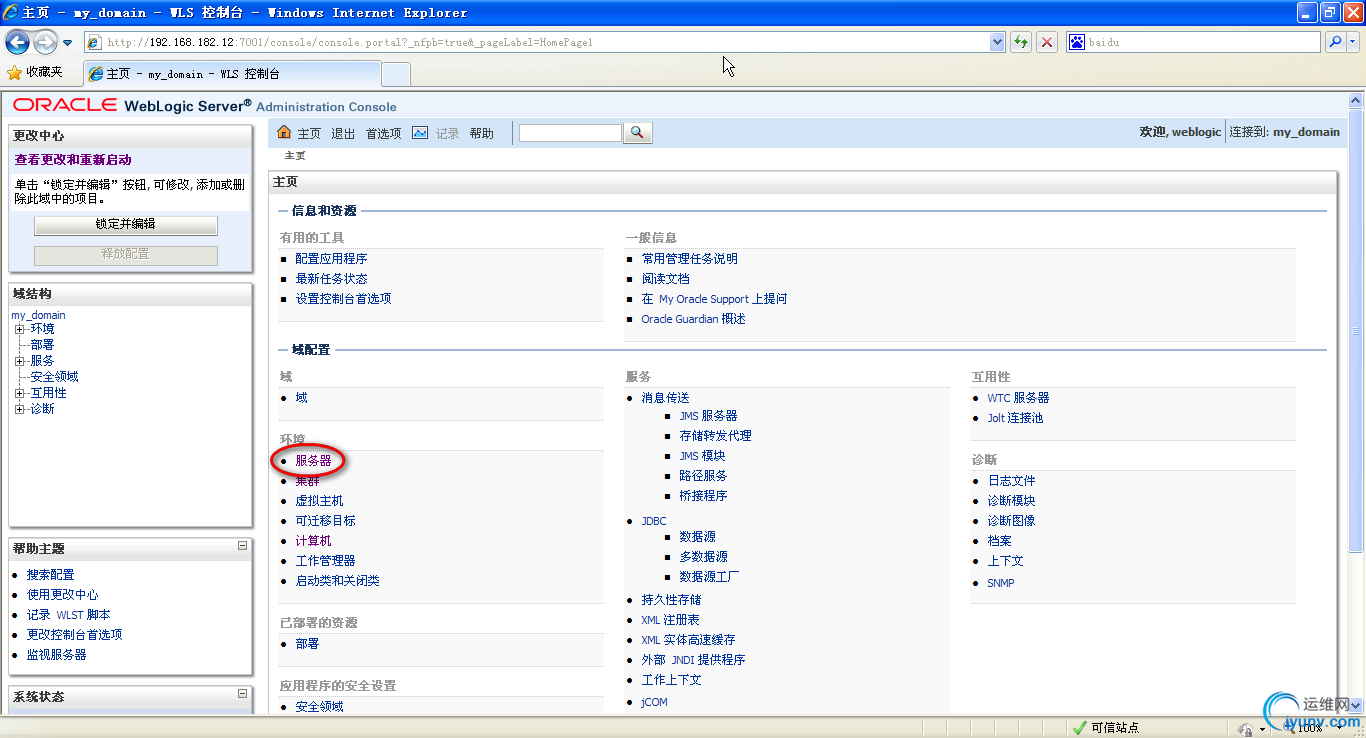Click the console search text field
The image size is (1366, 738).
tap(570, 133)
